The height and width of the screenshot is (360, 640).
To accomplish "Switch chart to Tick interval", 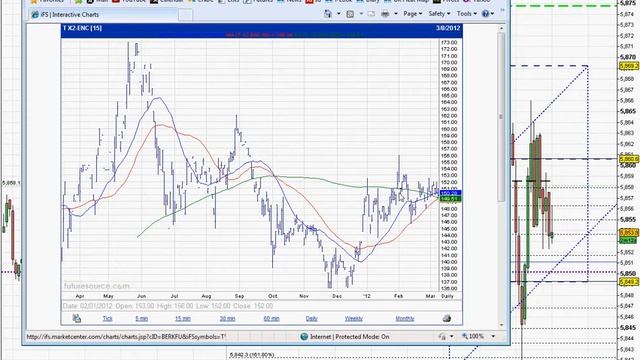I will (x=107, y=319).
